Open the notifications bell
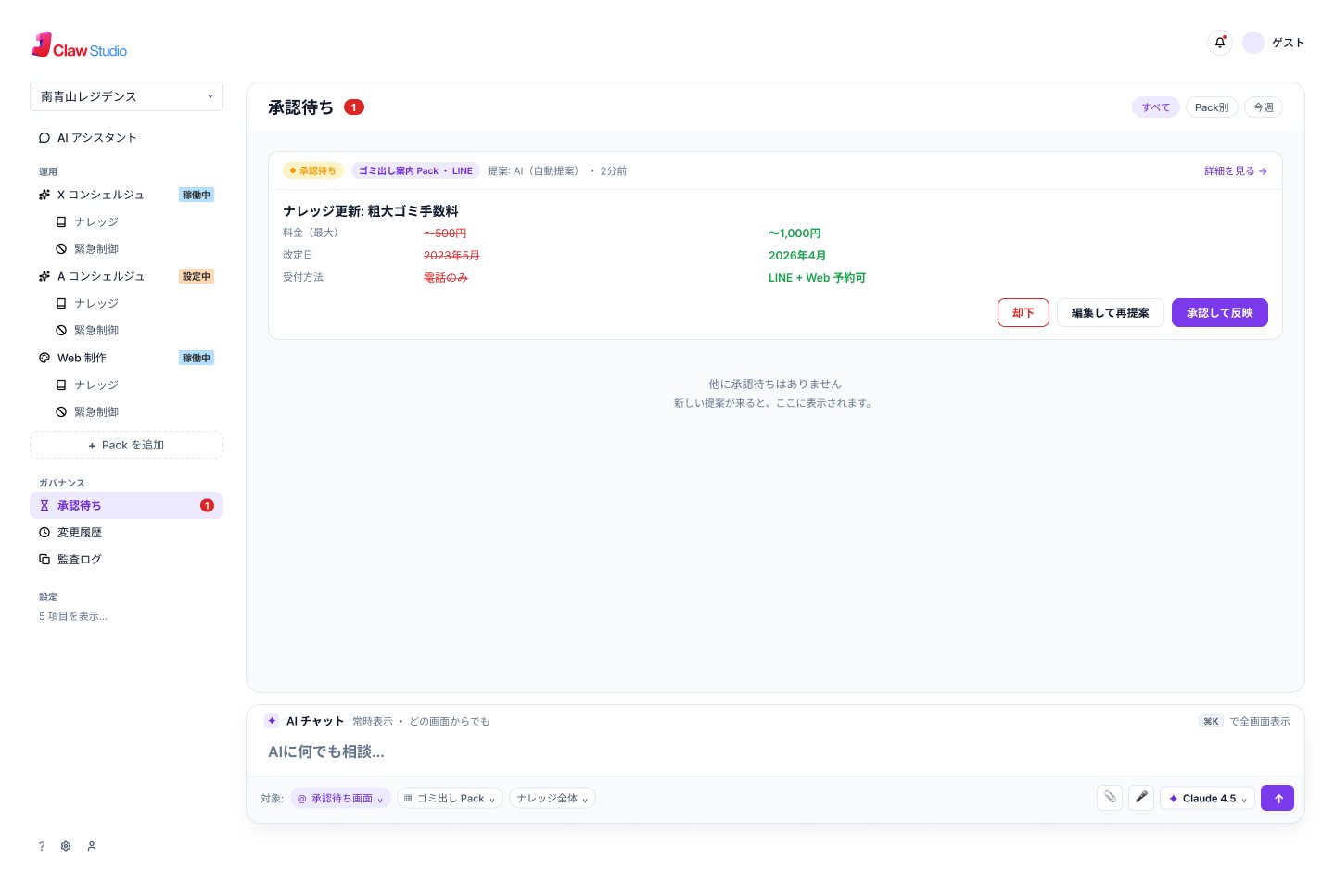Screen dimensions: 1335x896 1220,43
